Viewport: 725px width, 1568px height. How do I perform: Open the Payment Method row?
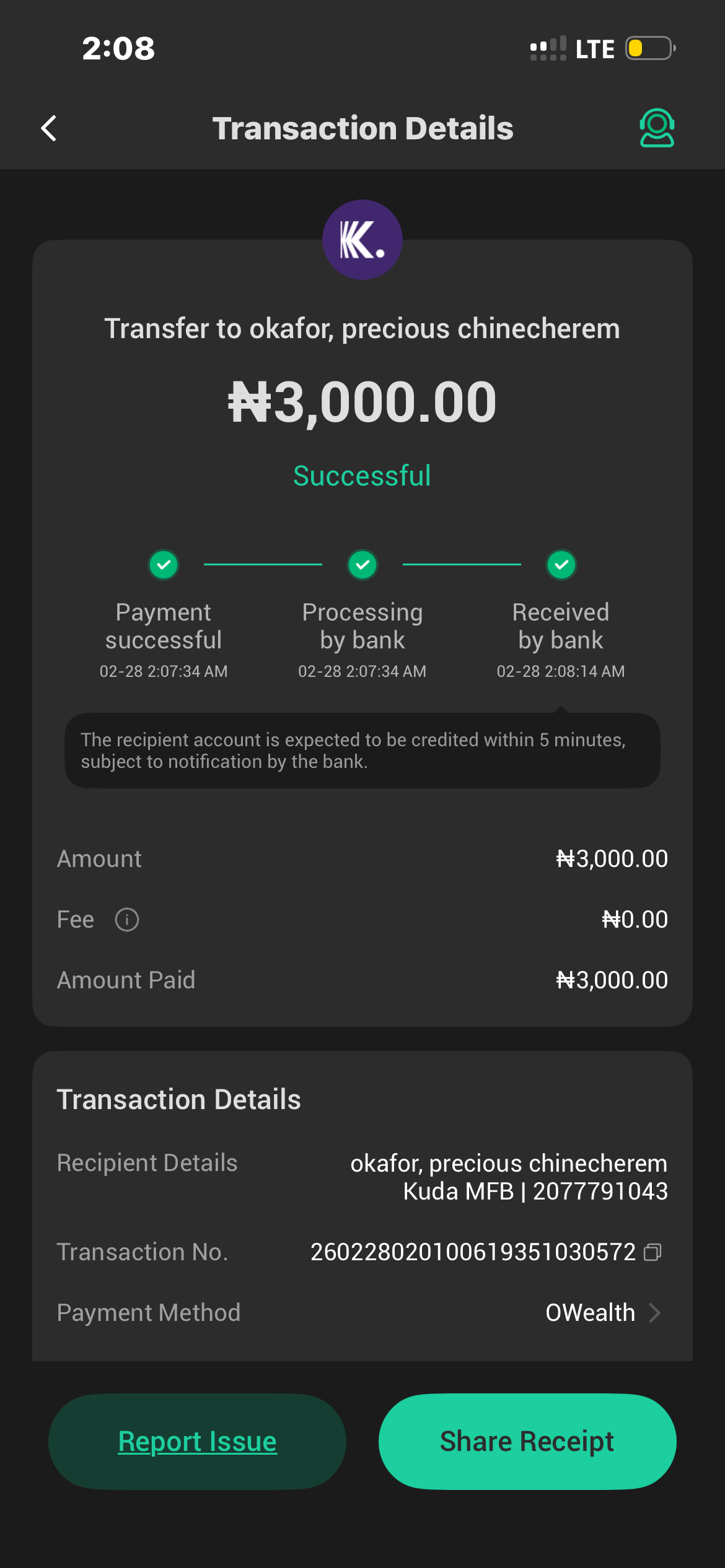click(x=362, y=1313)
